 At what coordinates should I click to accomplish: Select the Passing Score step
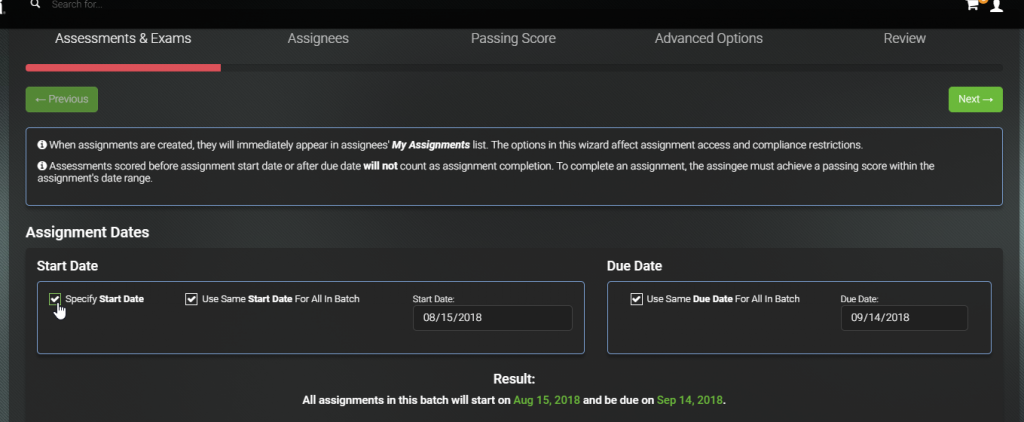513,39
